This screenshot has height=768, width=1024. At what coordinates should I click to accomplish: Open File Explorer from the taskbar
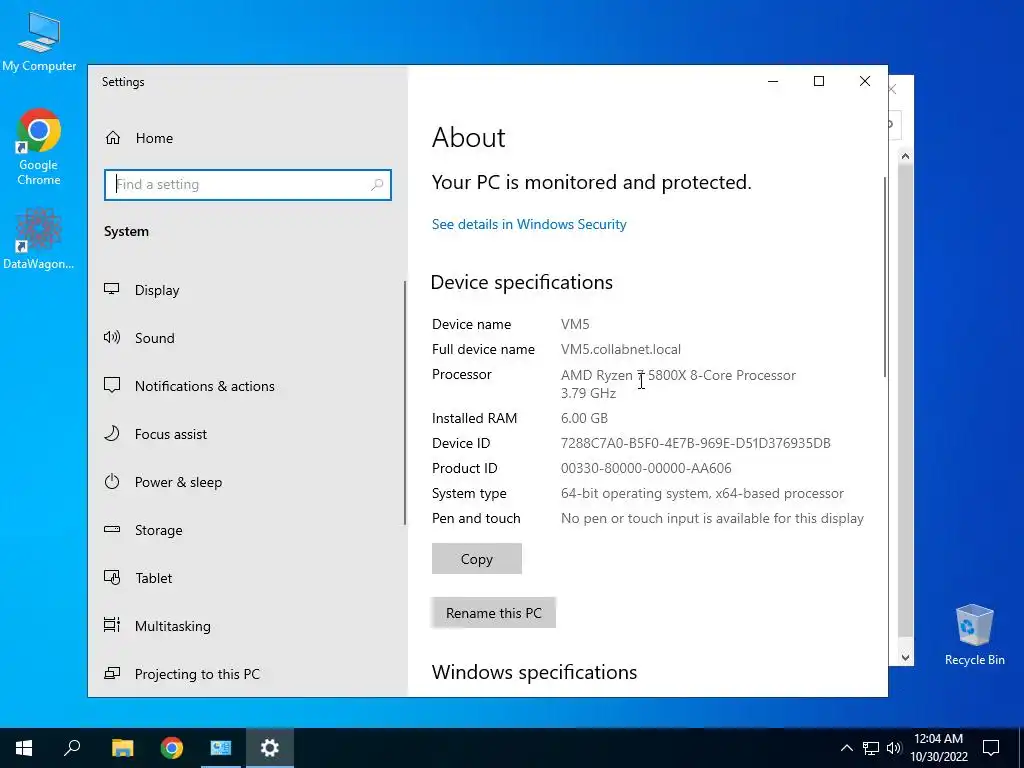122,748
